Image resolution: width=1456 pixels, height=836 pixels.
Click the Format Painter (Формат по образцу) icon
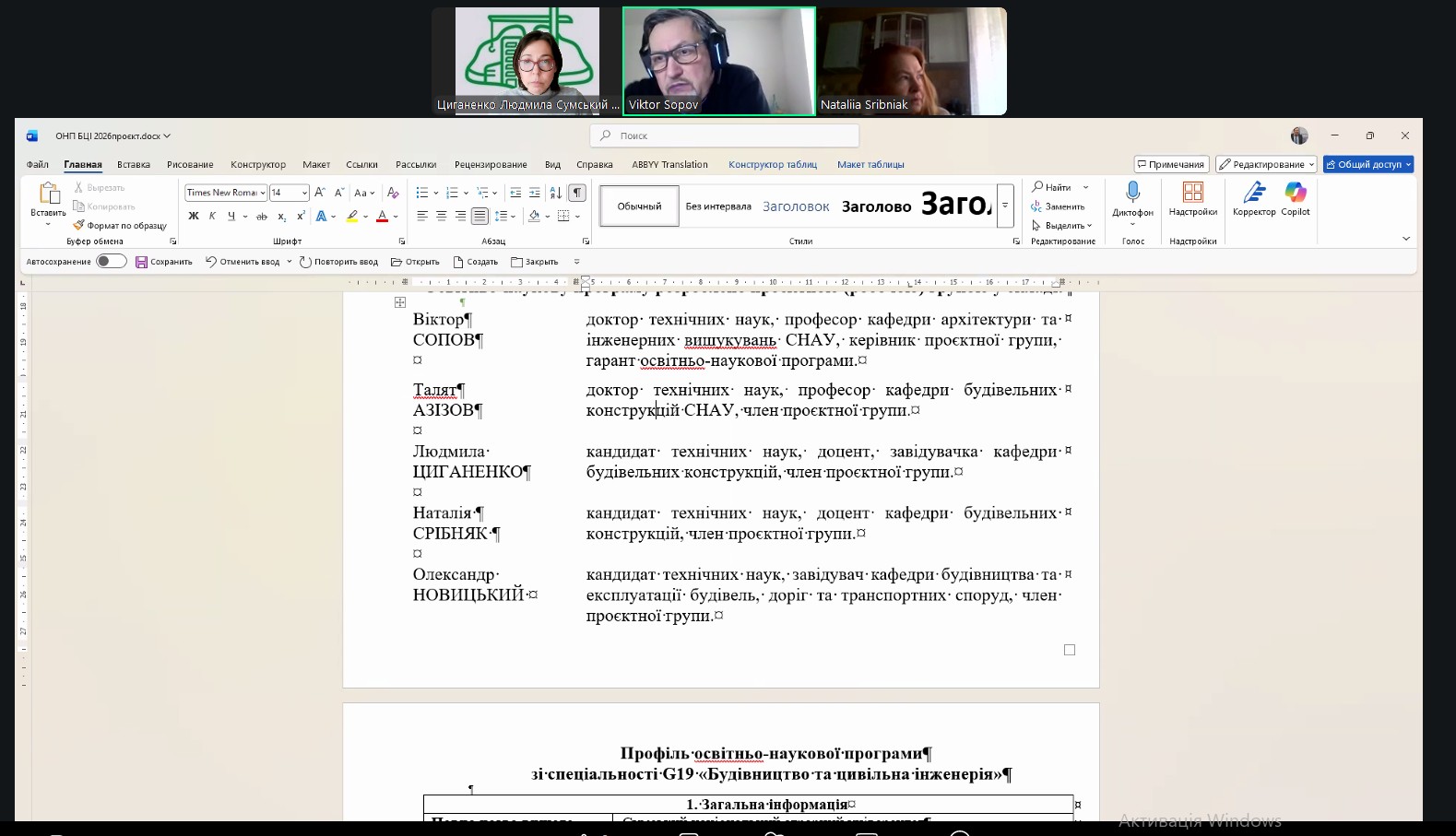79,225
